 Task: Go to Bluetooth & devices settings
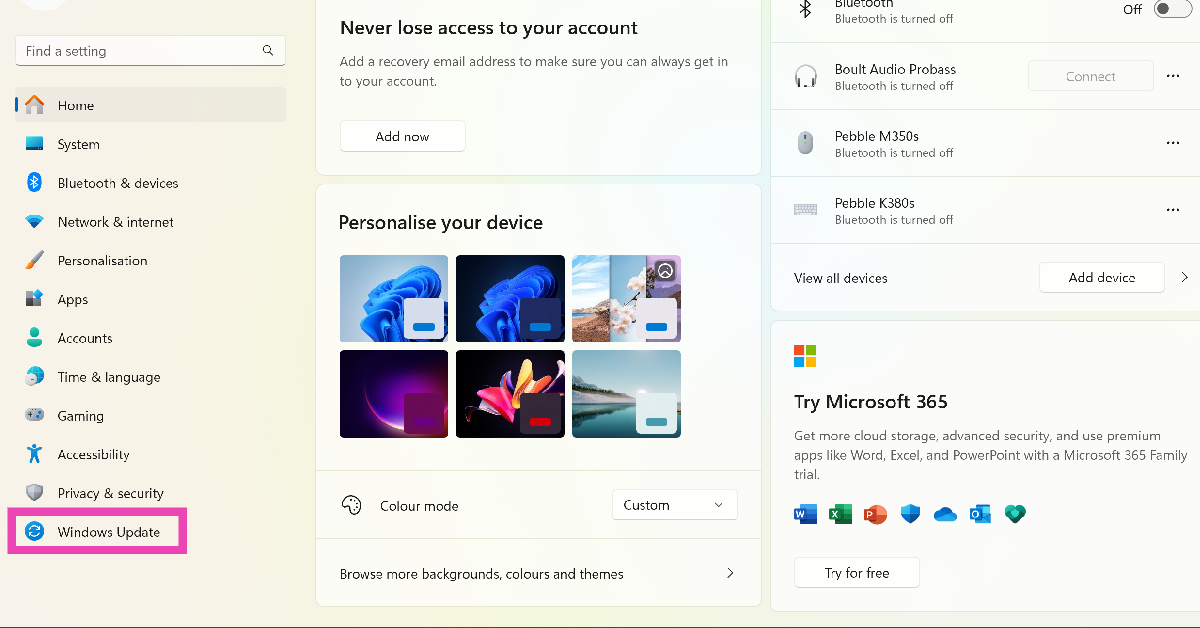click(151, 183)
